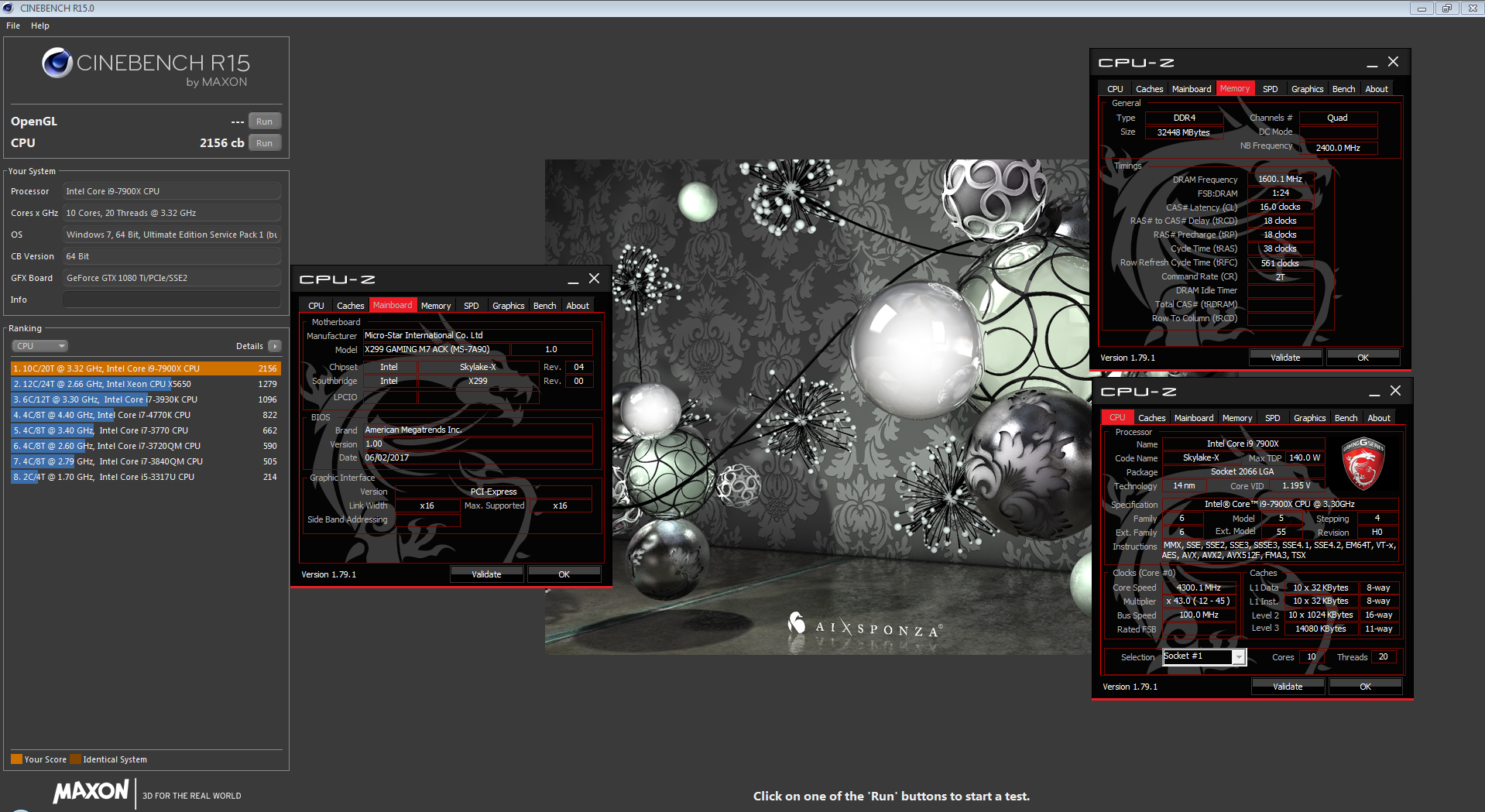
Task: Select Mainboard tab in Memory window
Action: tap(1192, 89)
